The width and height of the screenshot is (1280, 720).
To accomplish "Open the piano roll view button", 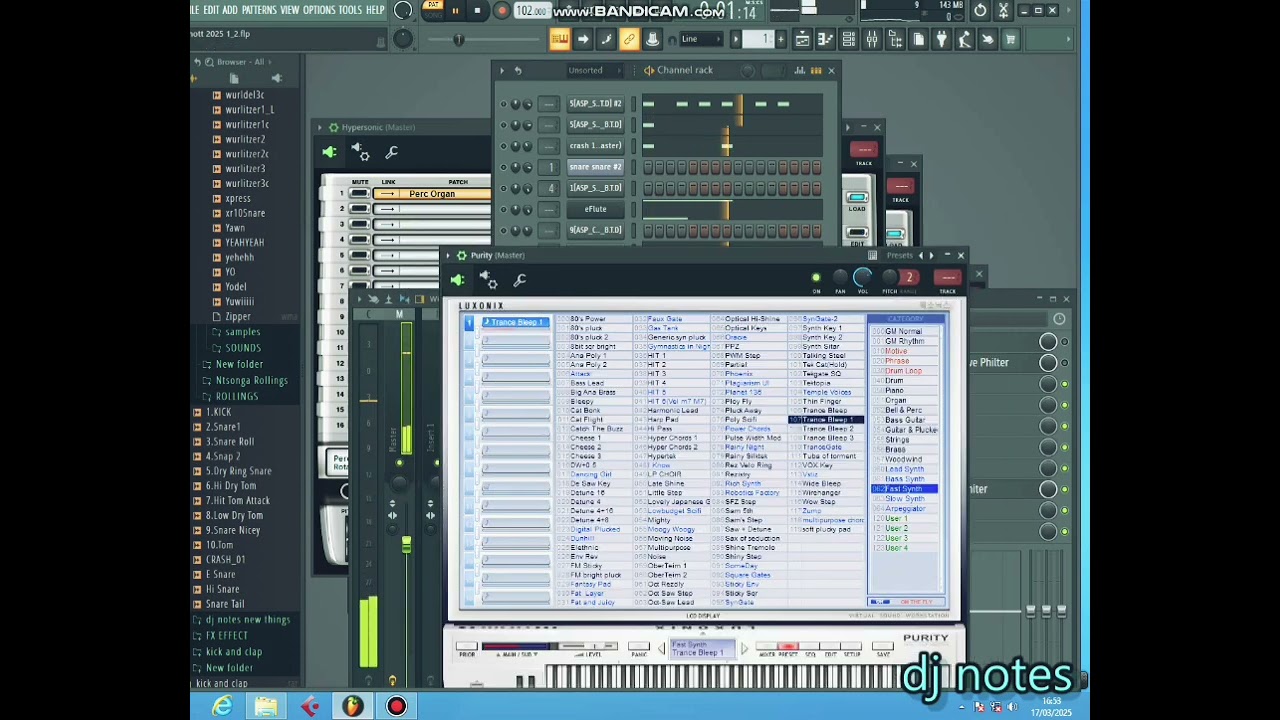I will click(x=825, y=39).
